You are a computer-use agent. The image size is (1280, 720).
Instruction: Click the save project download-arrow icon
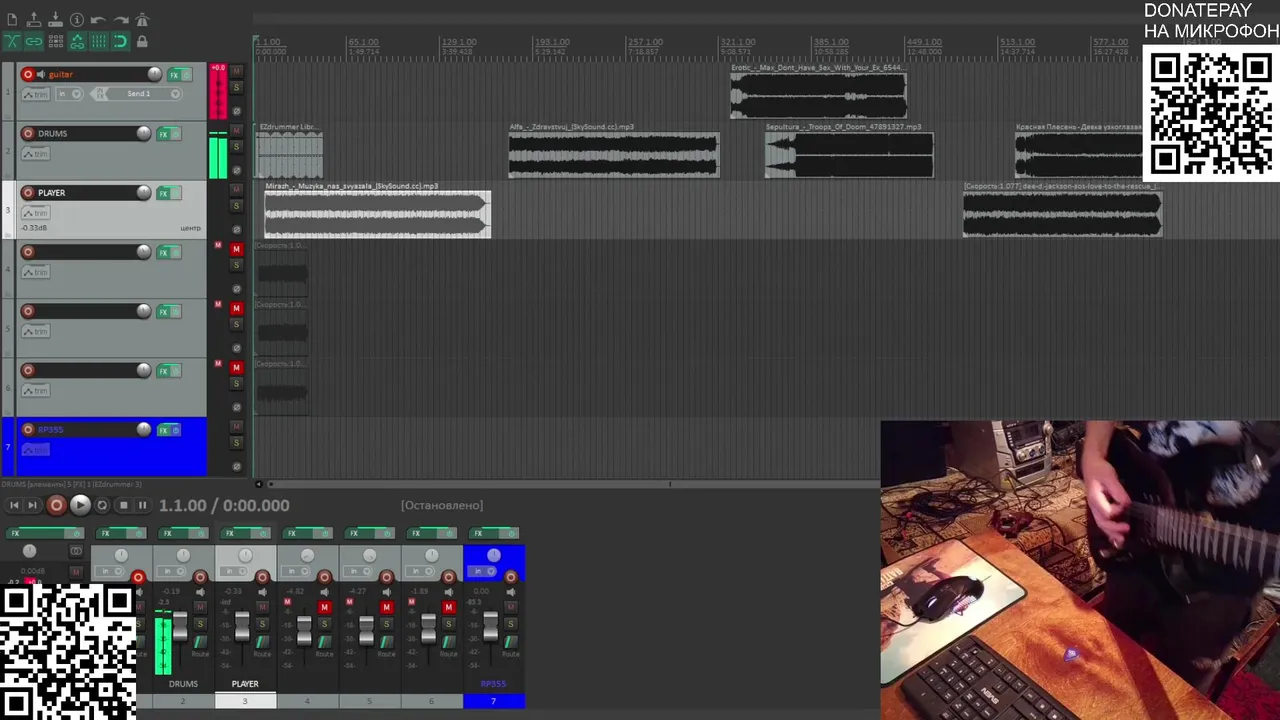(55, 20)
